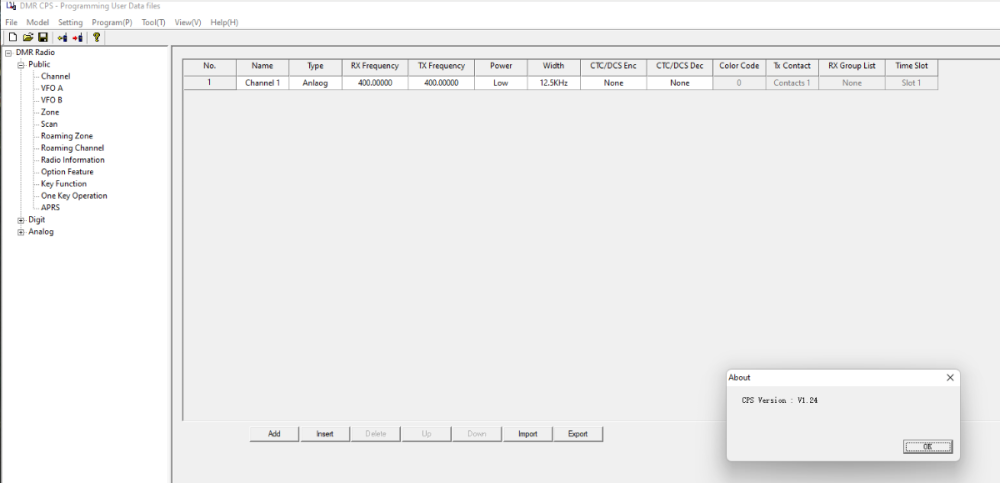Close the About dialog with X
The image size is (1000, 483).
click(x=950, y=378)
